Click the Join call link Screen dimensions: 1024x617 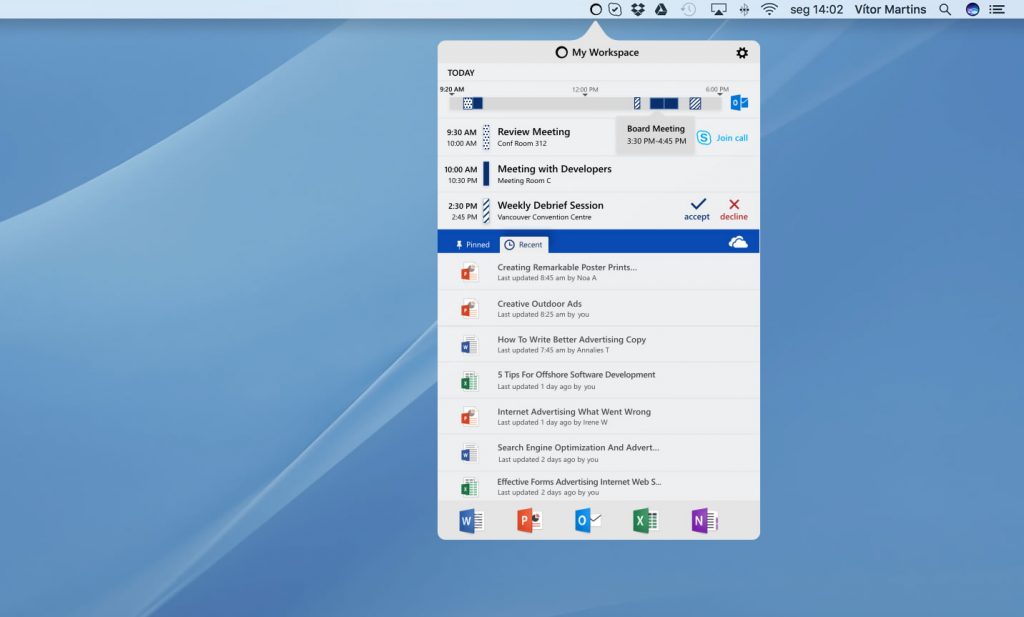click(732, 138)
